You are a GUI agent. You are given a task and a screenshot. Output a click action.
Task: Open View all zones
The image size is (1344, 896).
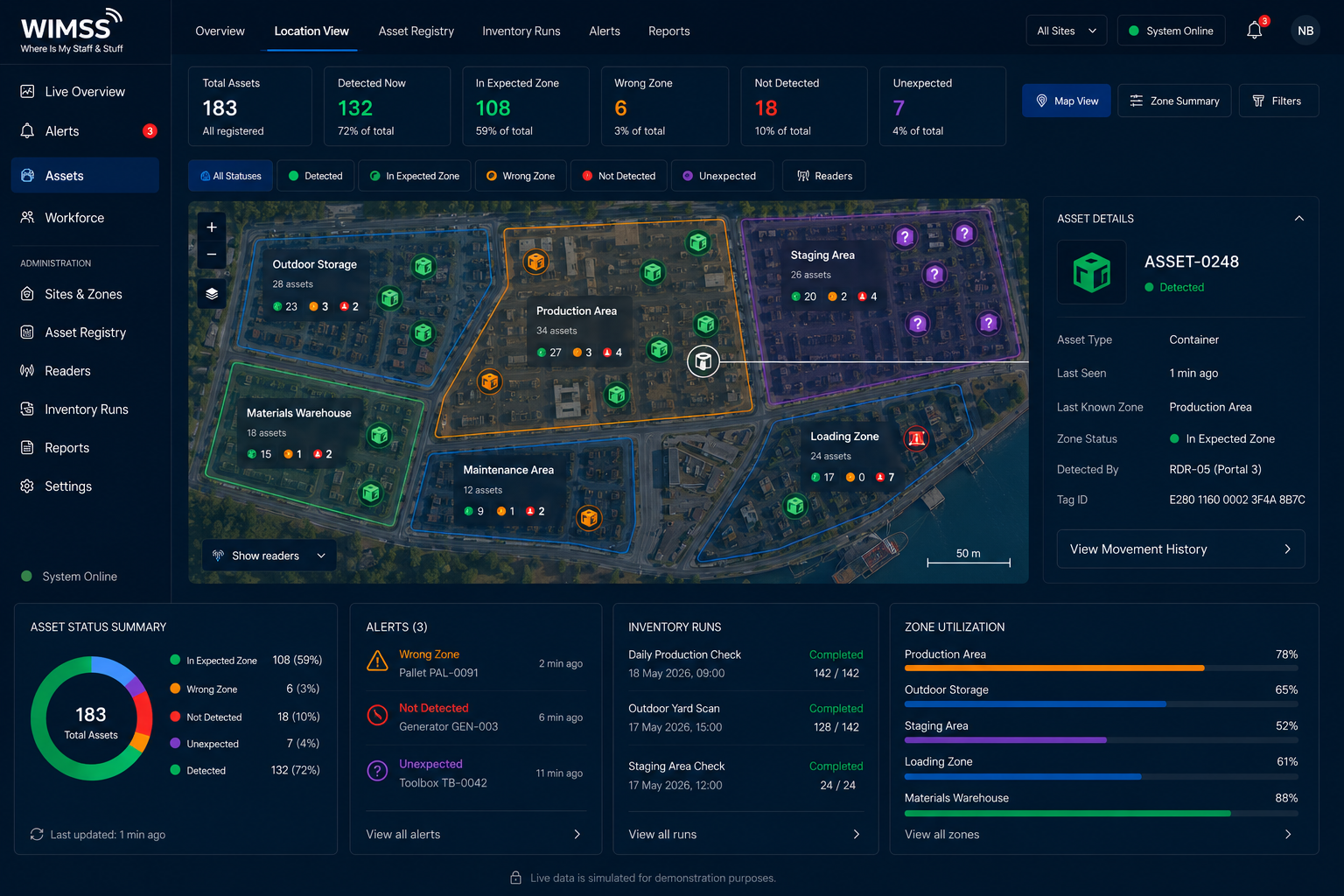[x=1099, y=835]
